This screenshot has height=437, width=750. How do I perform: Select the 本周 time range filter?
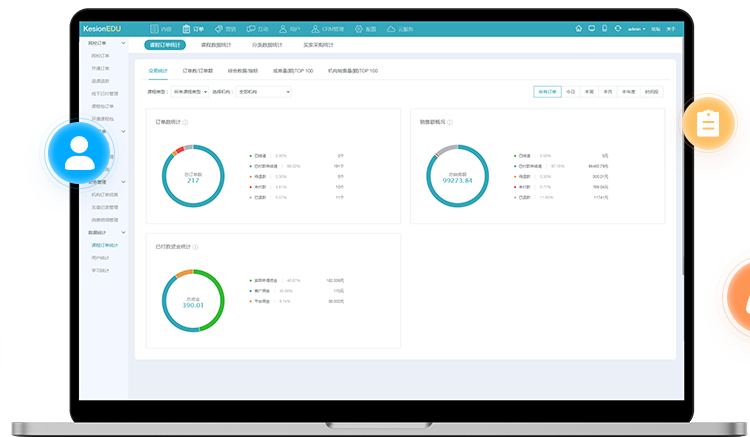[x=588, y=91]
